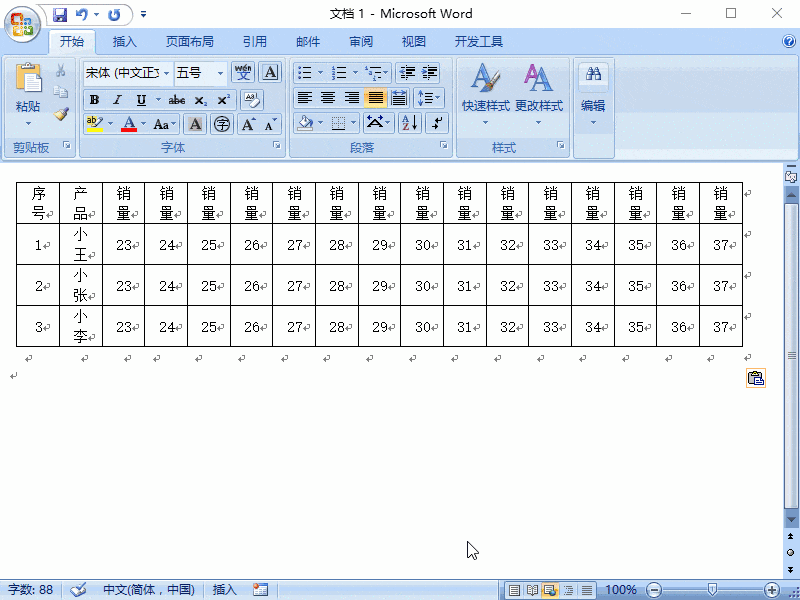Switch to the 审阅 ribbon tab
Image resolution: width=800 pixels, height=600 pixels.
361,41
